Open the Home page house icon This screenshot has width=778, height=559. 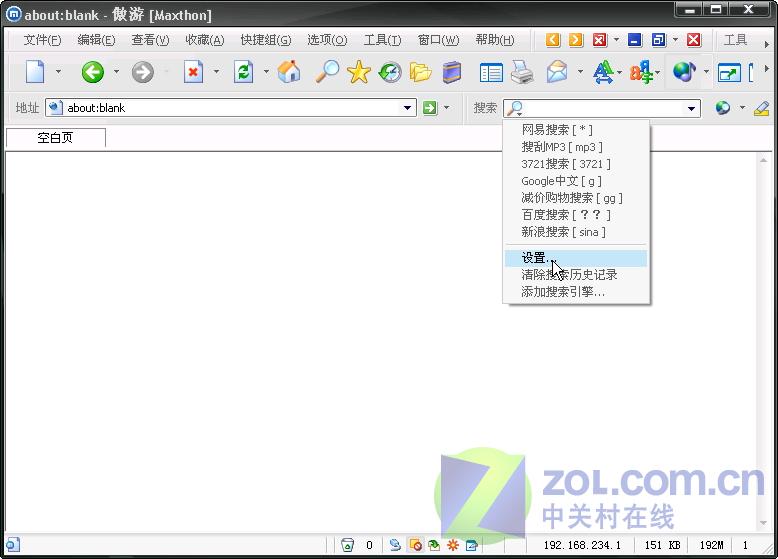(289, 72)
